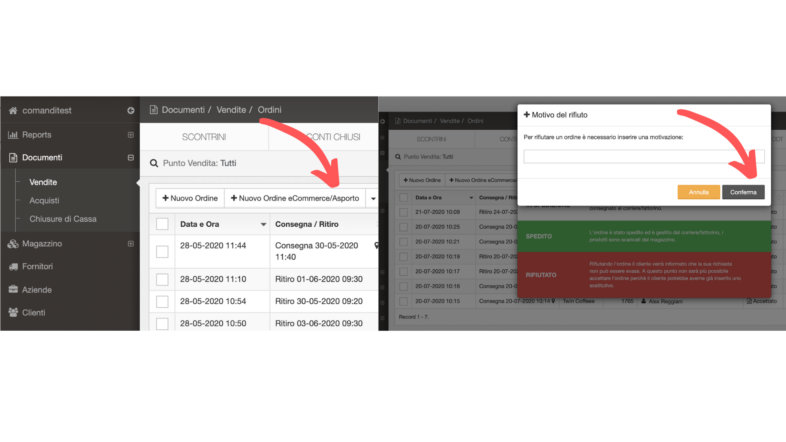Click the Aziende briefcase icon
The height and width of the screenshot is (442, 786).
click(14, 290)
